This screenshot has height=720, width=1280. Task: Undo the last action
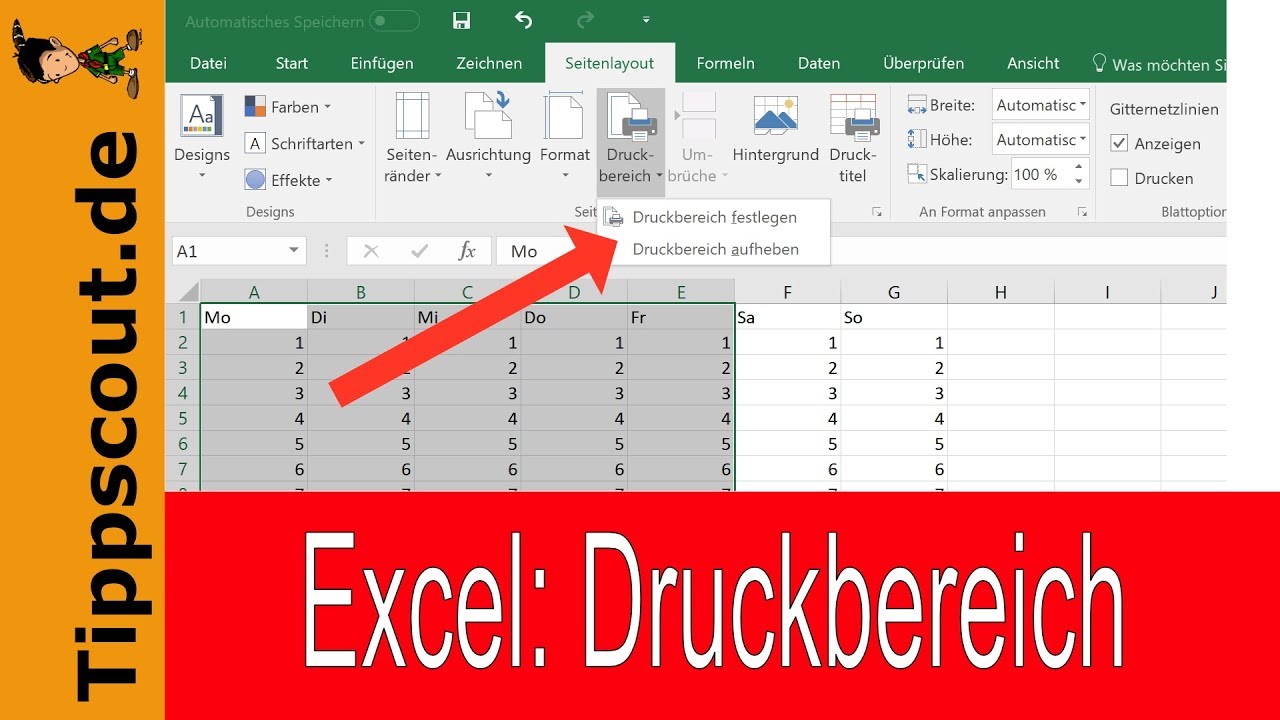pos(523,20)
